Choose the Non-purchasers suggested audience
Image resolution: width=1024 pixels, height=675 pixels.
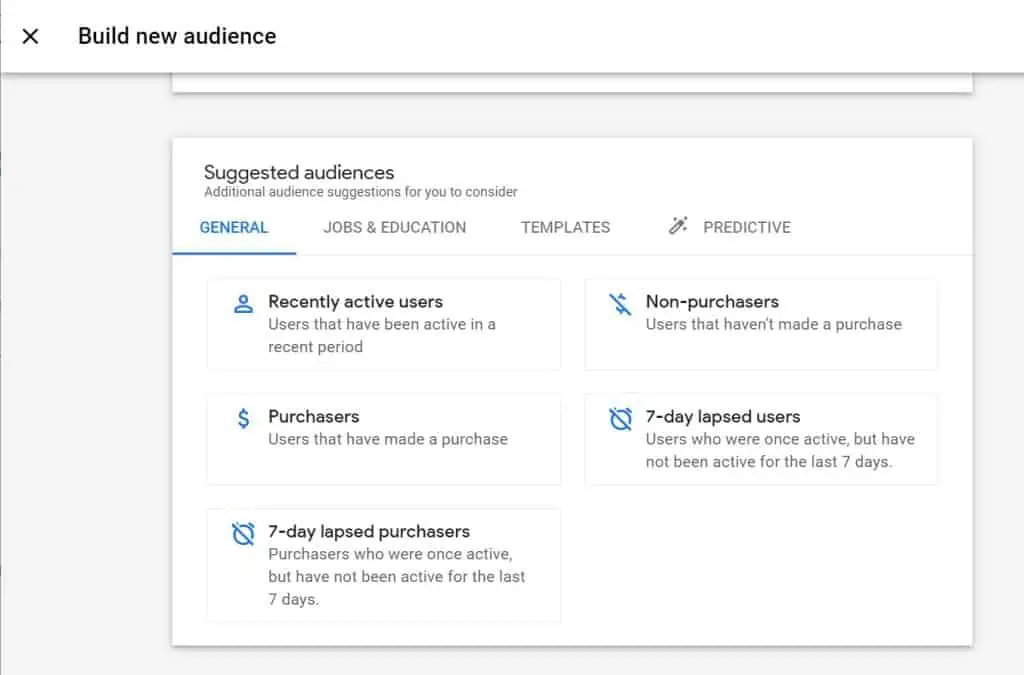(x=761, y=323)
